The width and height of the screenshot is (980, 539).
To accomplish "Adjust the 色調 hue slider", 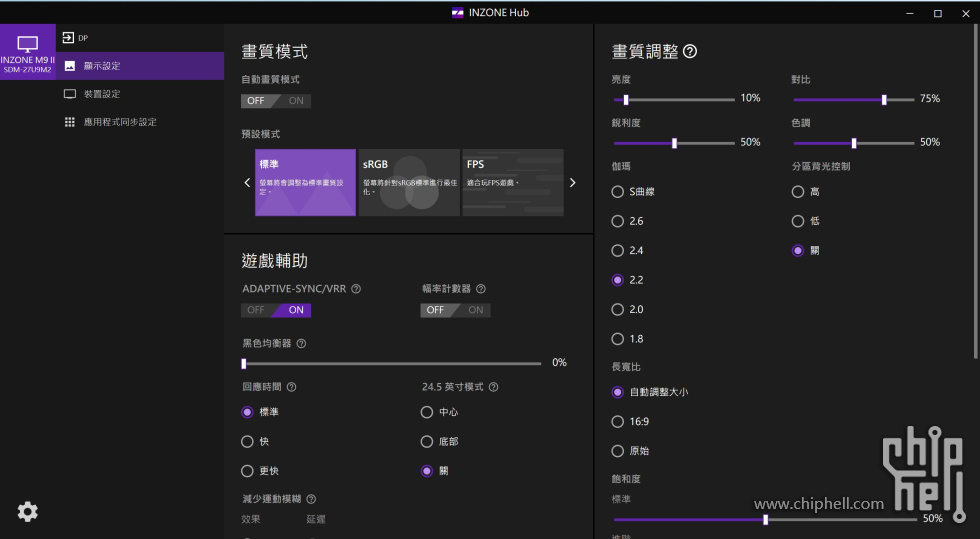I will [x=854, y=143].
